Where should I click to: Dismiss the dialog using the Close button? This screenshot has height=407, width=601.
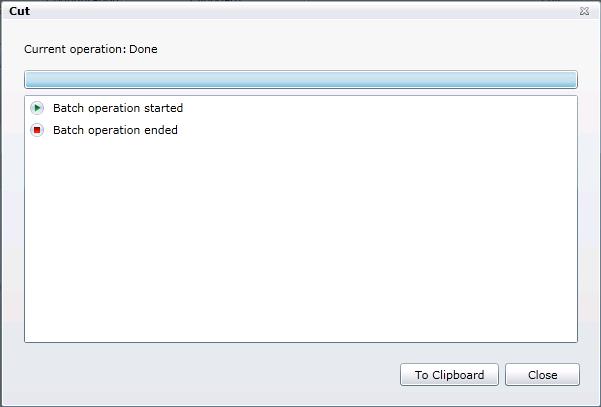(x=542, y=375)
